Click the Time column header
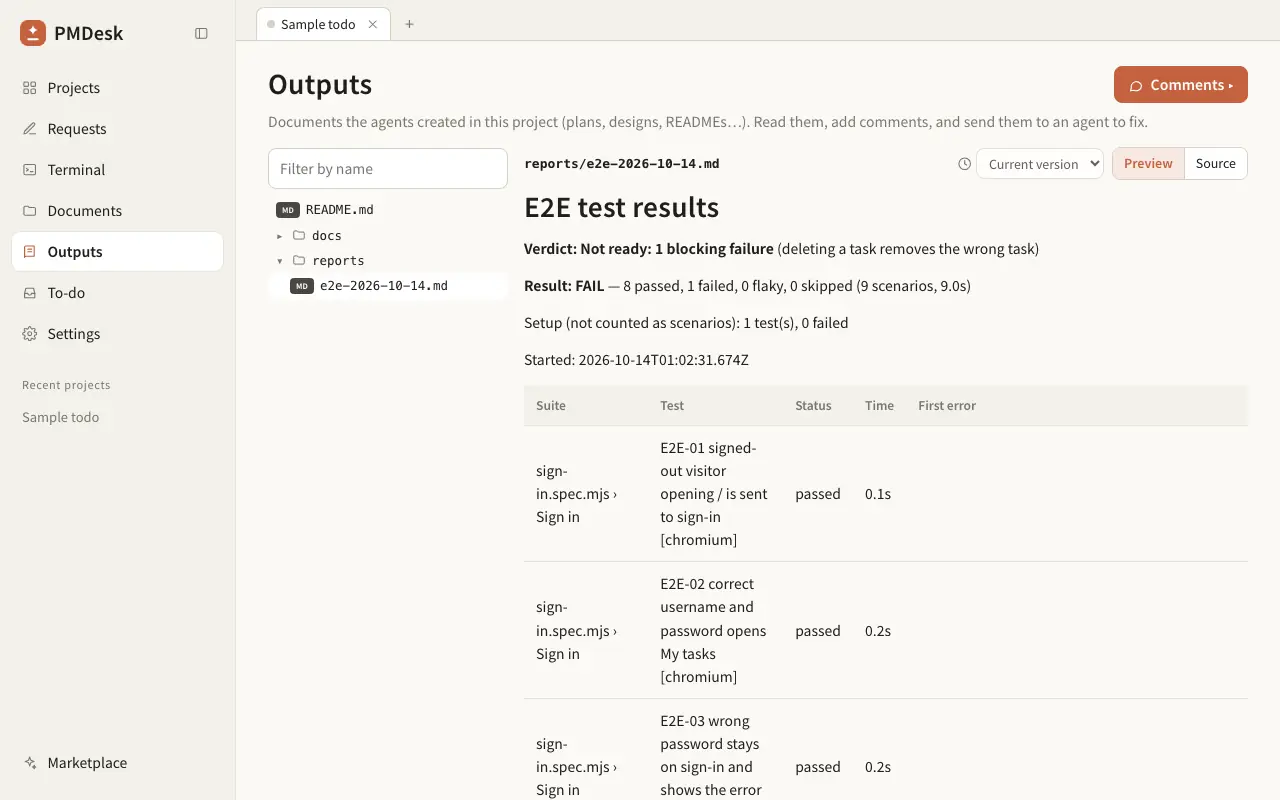 click(x=879, y=406)
